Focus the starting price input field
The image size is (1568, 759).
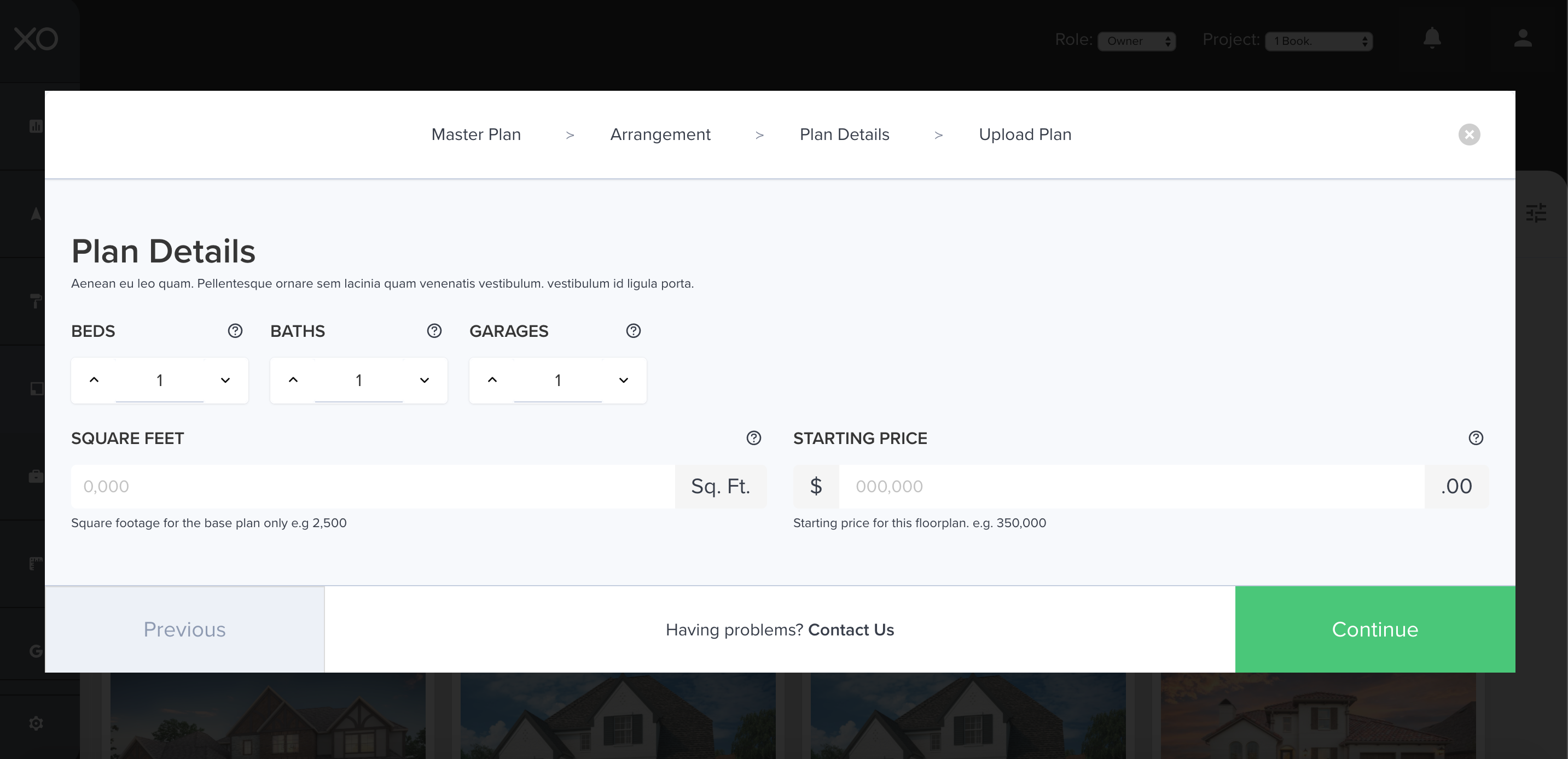1131,487
